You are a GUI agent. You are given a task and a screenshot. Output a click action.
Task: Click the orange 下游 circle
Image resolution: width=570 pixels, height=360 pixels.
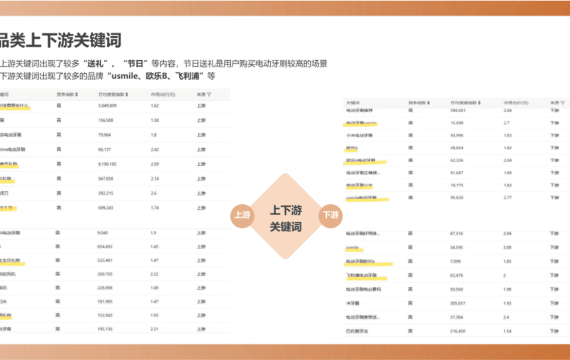[330, 215]
